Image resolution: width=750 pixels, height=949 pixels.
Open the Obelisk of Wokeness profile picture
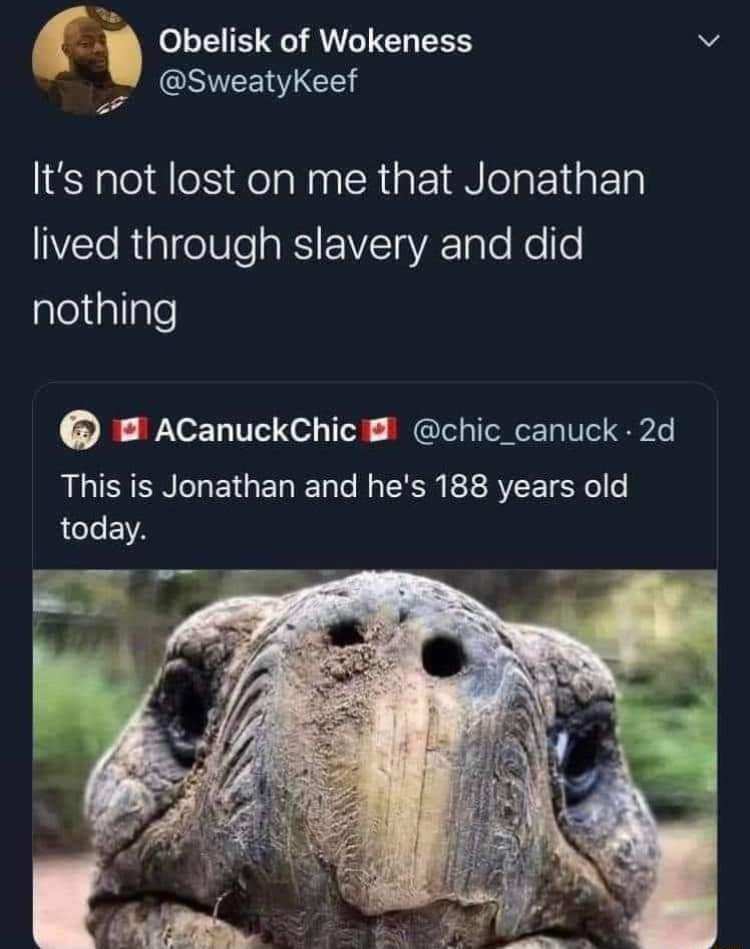pos(87,59)
